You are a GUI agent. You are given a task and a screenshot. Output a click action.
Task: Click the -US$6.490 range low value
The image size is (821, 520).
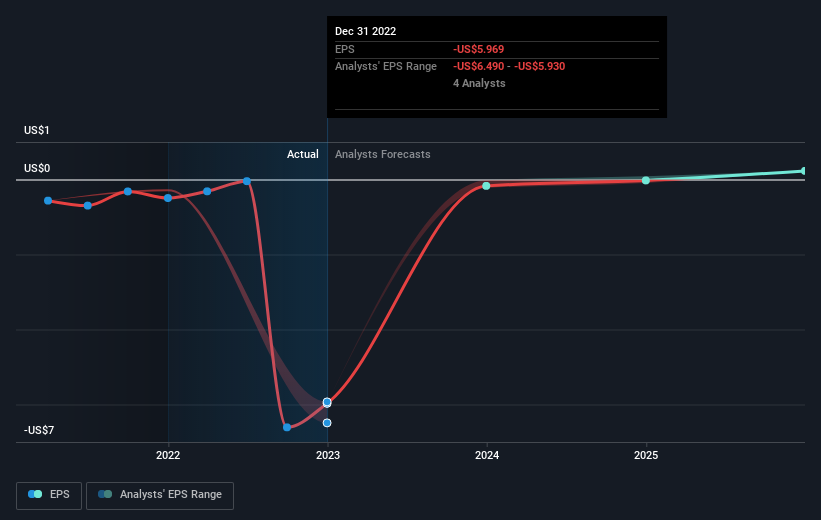click(479, 67)
